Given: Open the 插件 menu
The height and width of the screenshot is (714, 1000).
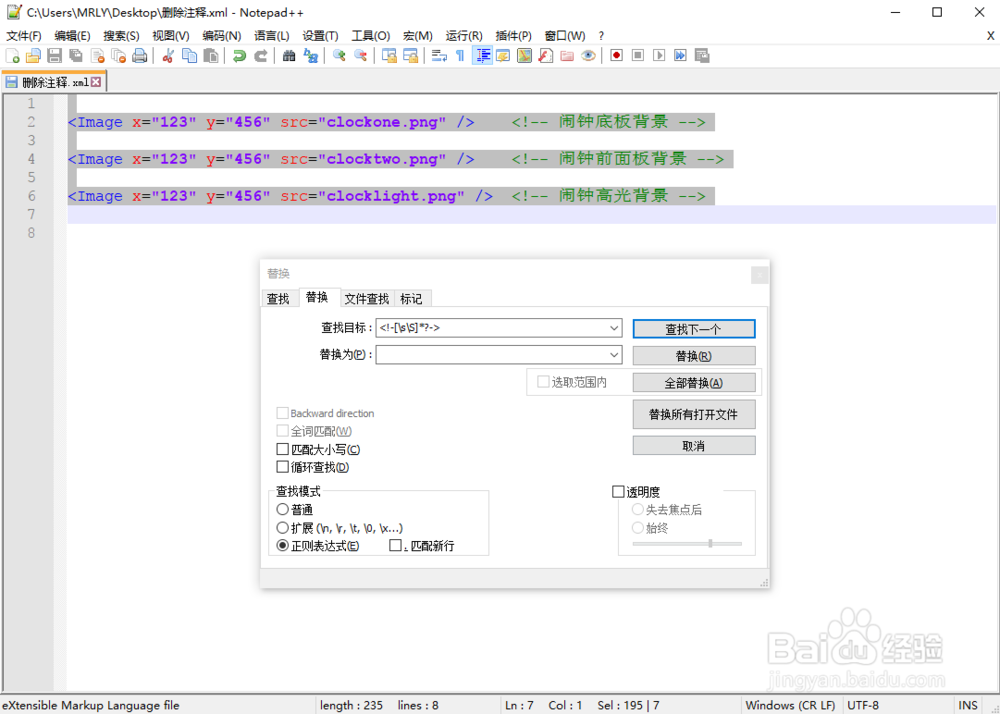Looking at the screenshot, I should click(512, 35).
